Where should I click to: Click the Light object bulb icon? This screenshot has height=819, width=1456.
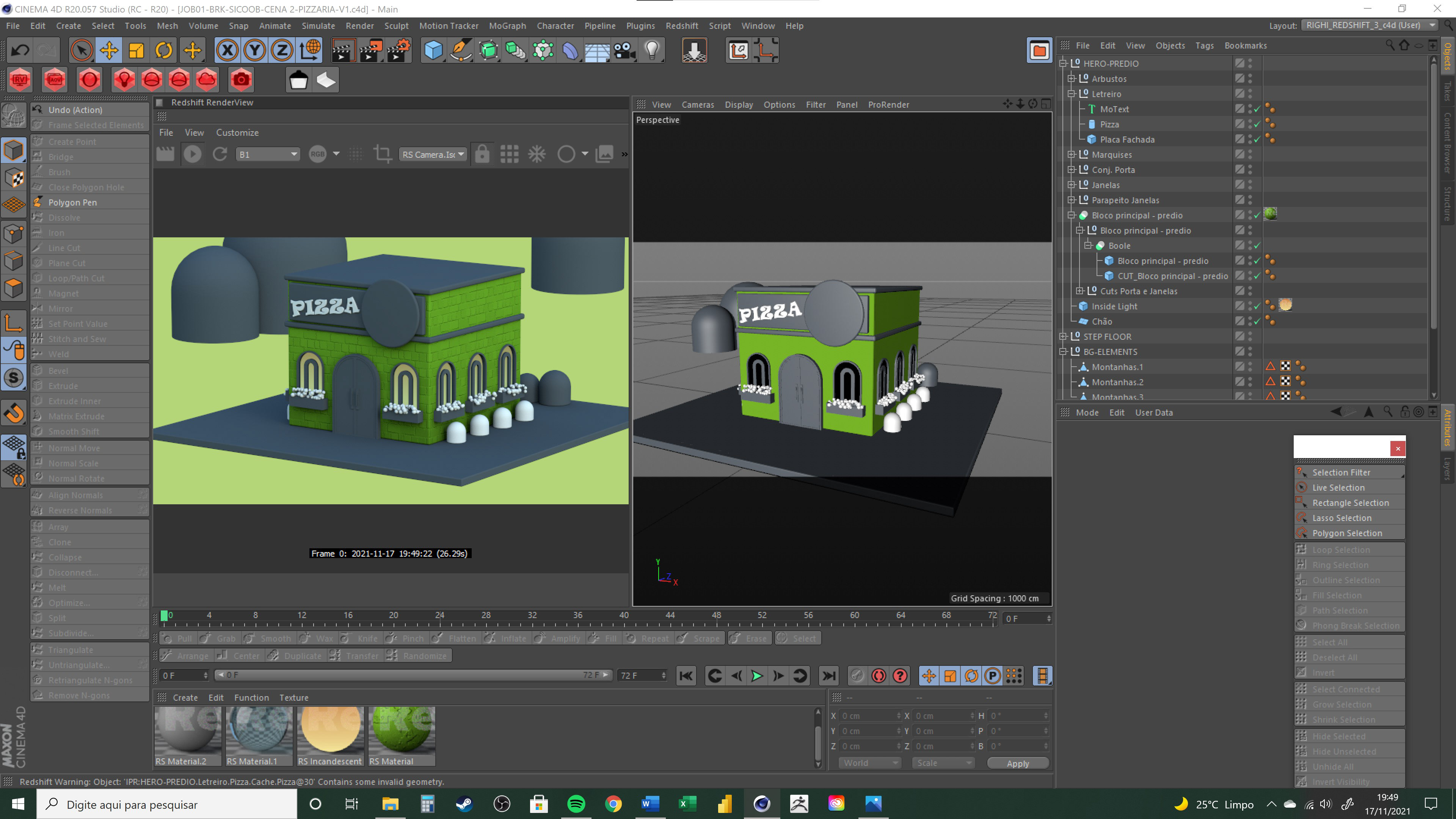[x=652, y=50]
